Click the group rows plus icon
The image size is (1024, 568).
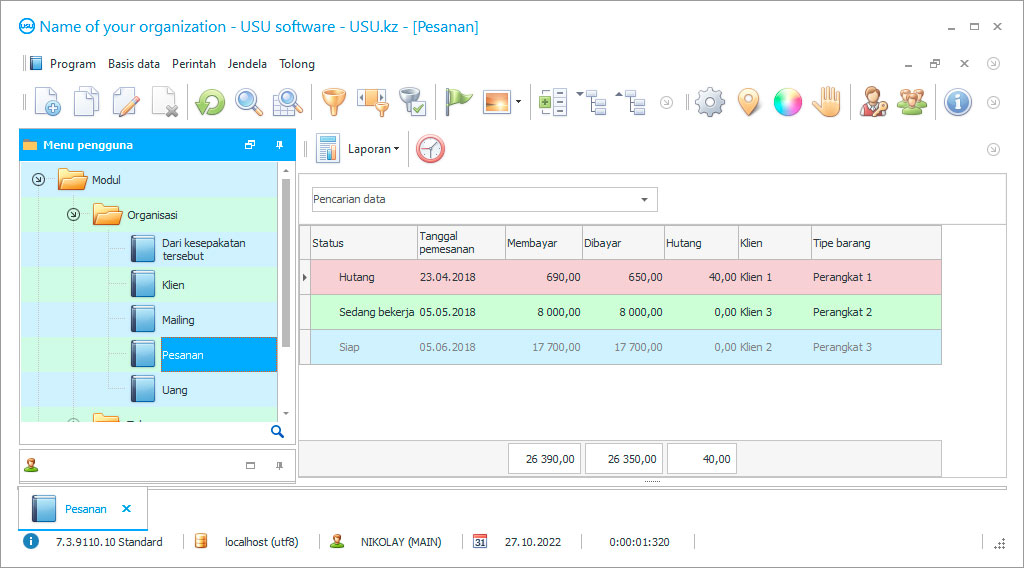(x=552, y=103)
